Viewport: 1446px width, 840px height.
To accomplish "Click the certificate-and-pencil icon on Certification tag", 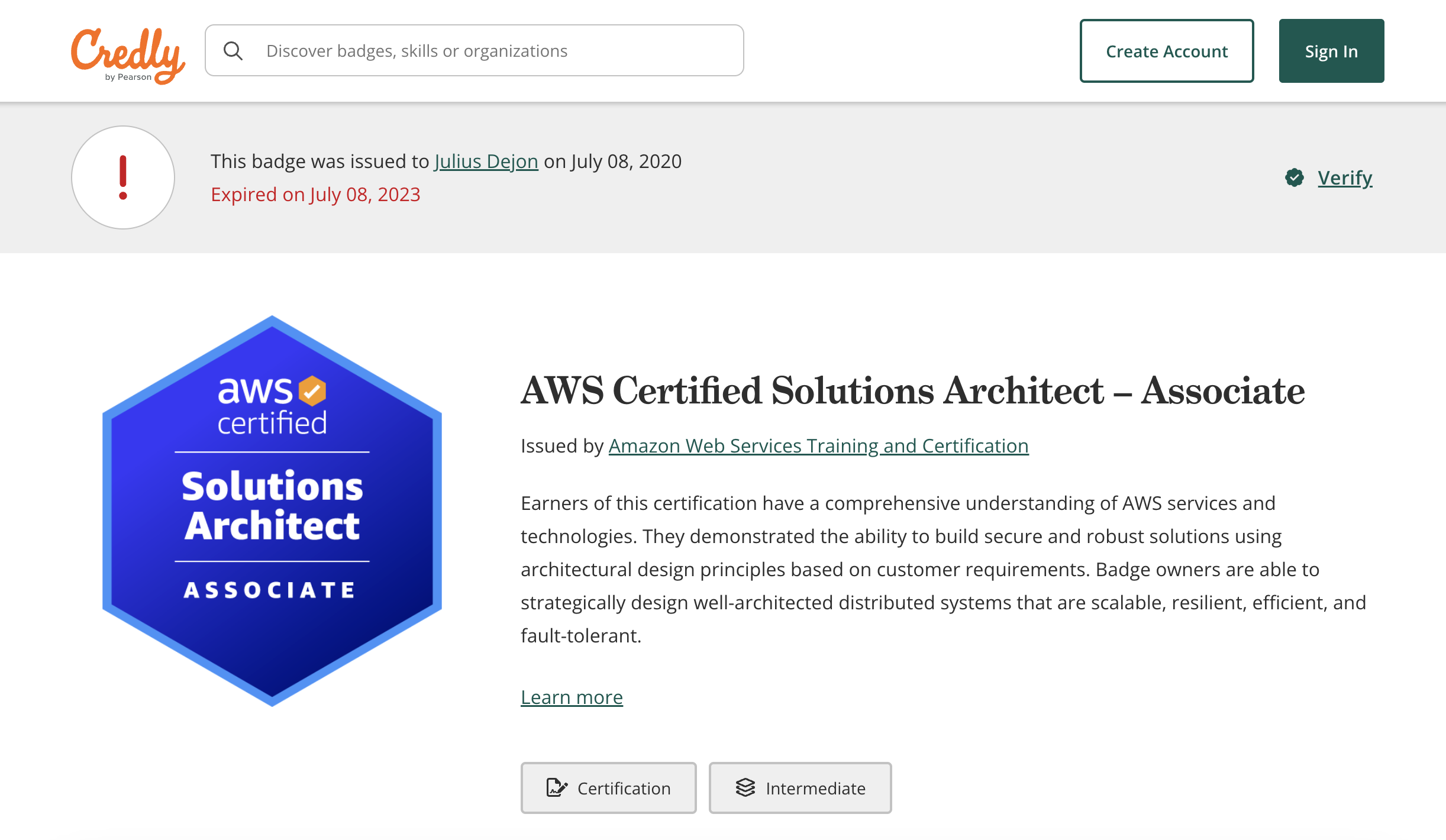I will (557, 787).
